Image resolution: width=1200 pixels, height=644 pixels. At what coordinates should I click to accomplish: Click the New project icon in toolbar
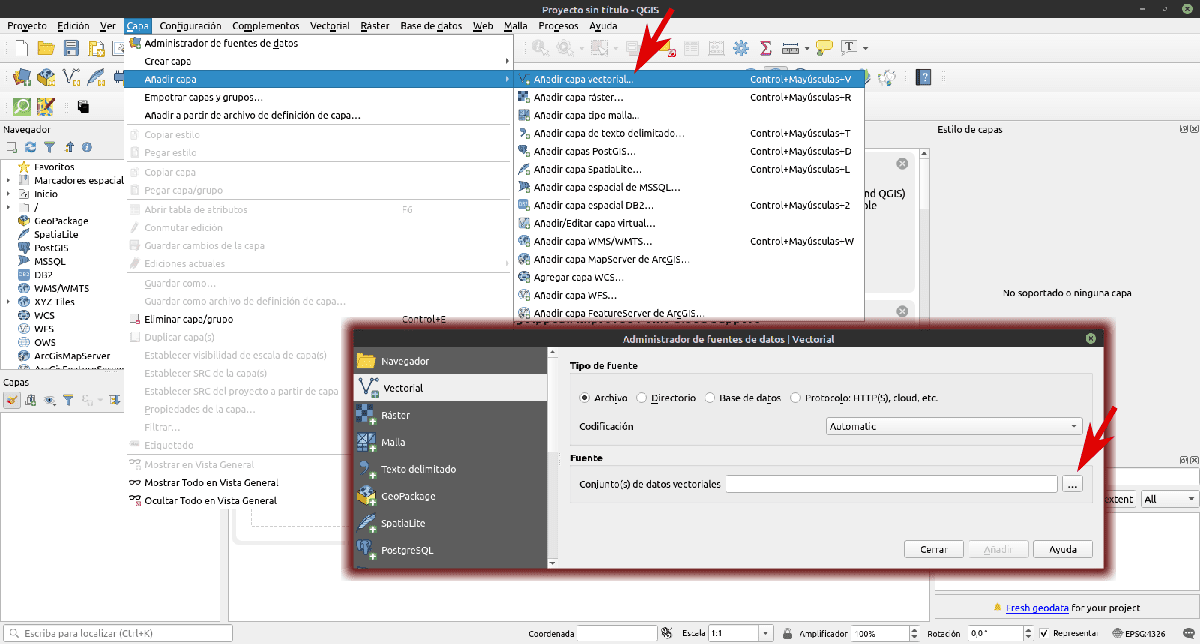pyautogui.click(x=21, y=48)
